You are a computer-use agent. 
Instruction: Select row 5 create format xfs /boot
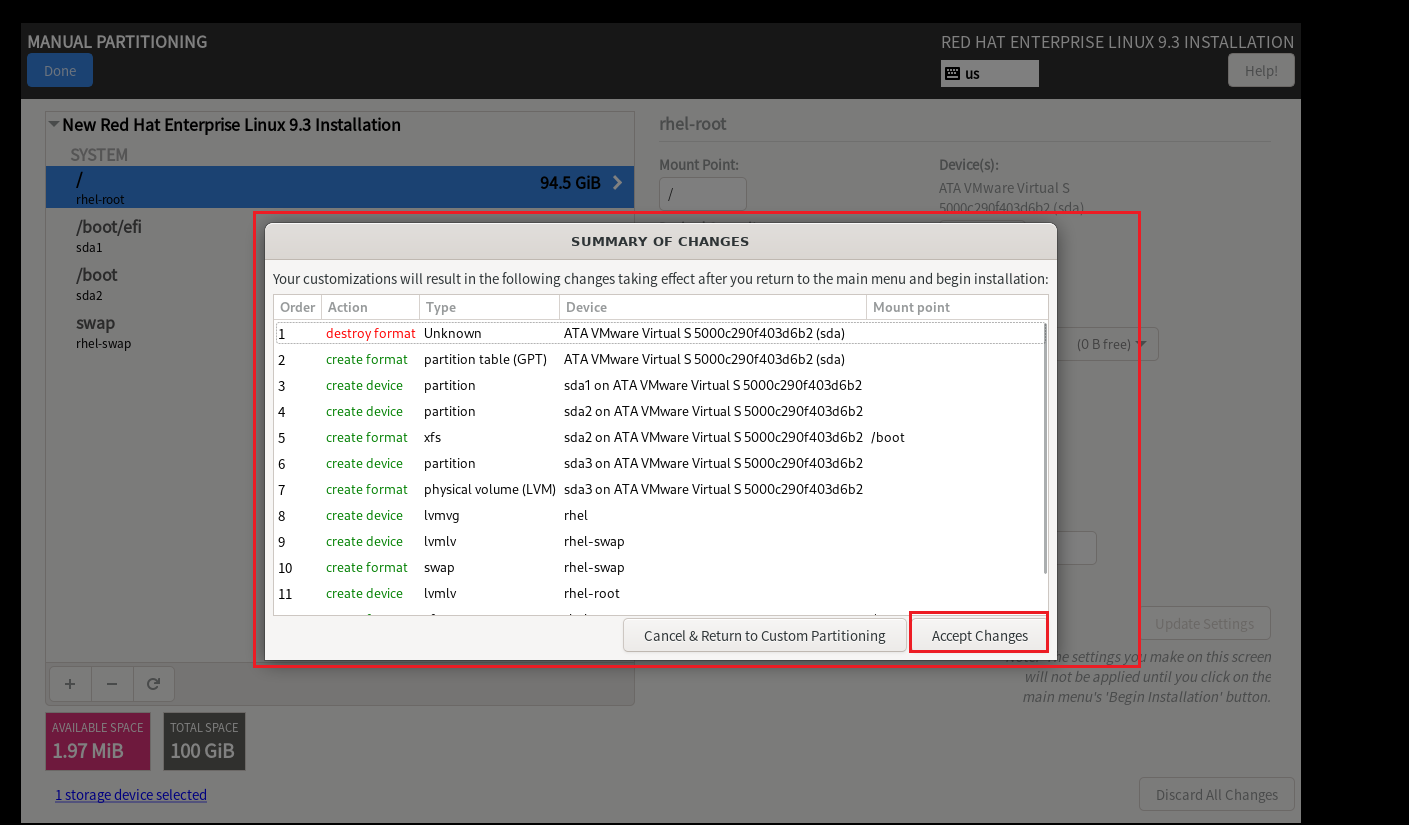pyautogui.click(x=659, y=437)
